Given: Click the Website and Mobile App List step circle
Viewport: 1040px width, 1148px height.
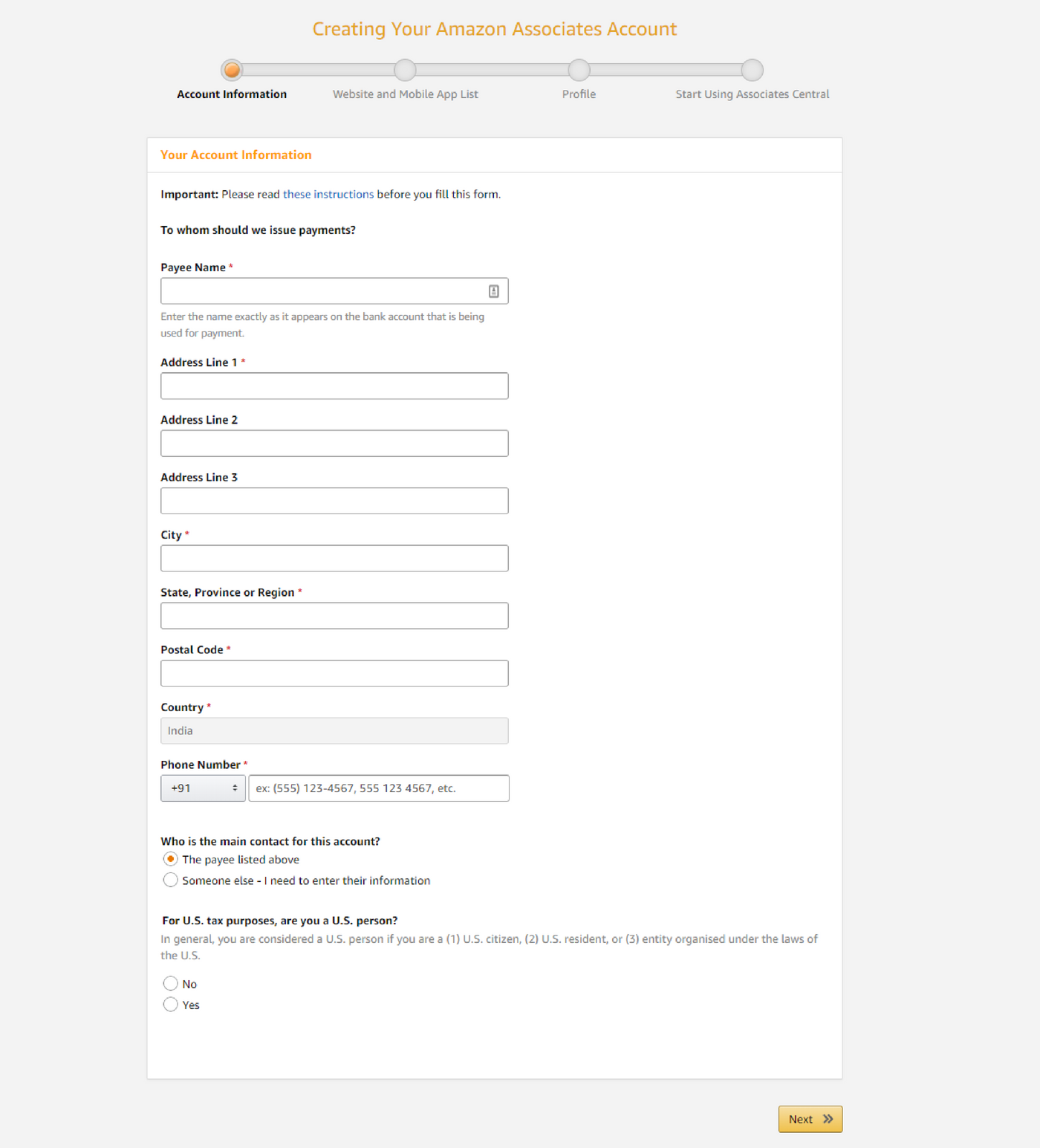Looking at the screenshot, I should point(405,70).
